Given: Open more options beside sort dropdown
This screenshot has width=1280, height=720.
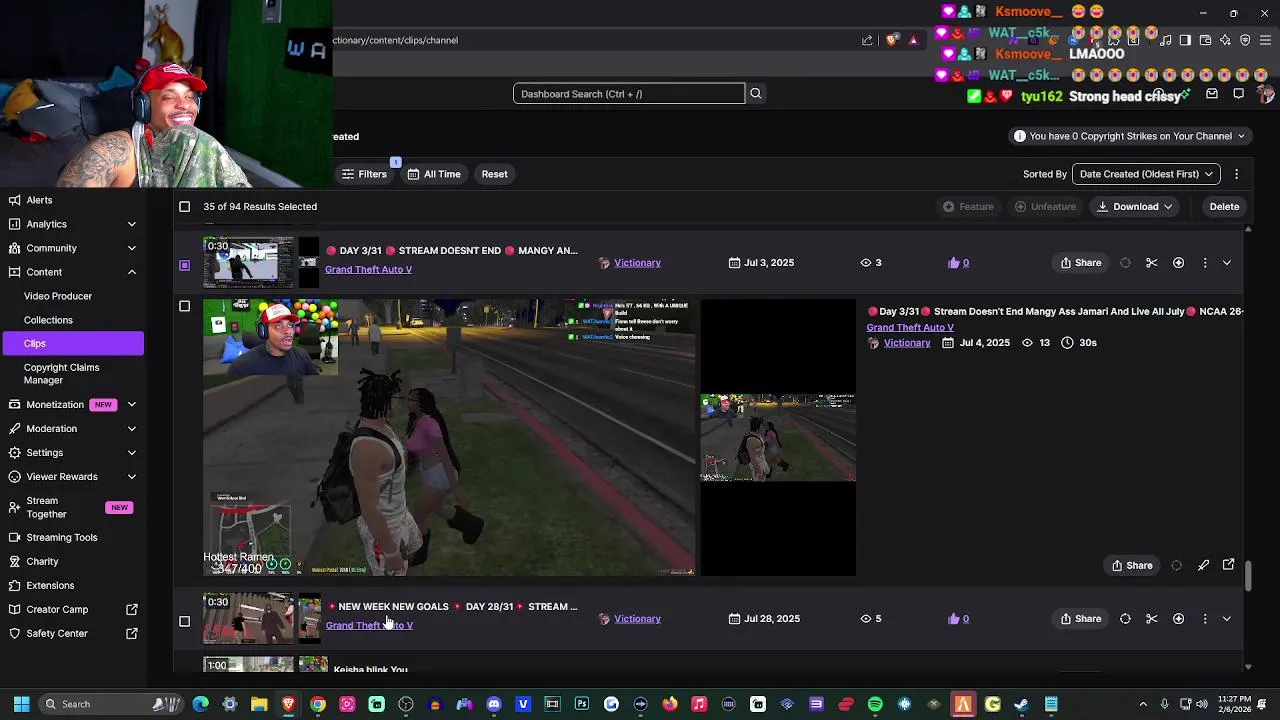Looking at the screenshot, I should (x=1236, y=174).
